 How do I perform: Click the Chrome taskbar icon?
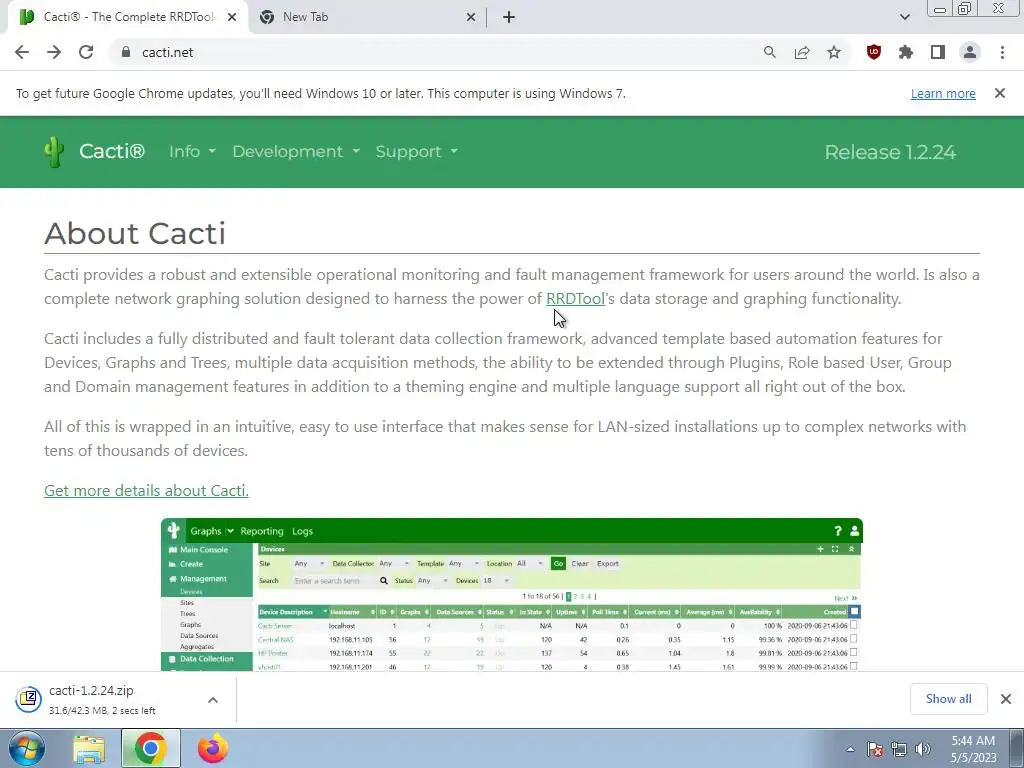pos(150,748)
